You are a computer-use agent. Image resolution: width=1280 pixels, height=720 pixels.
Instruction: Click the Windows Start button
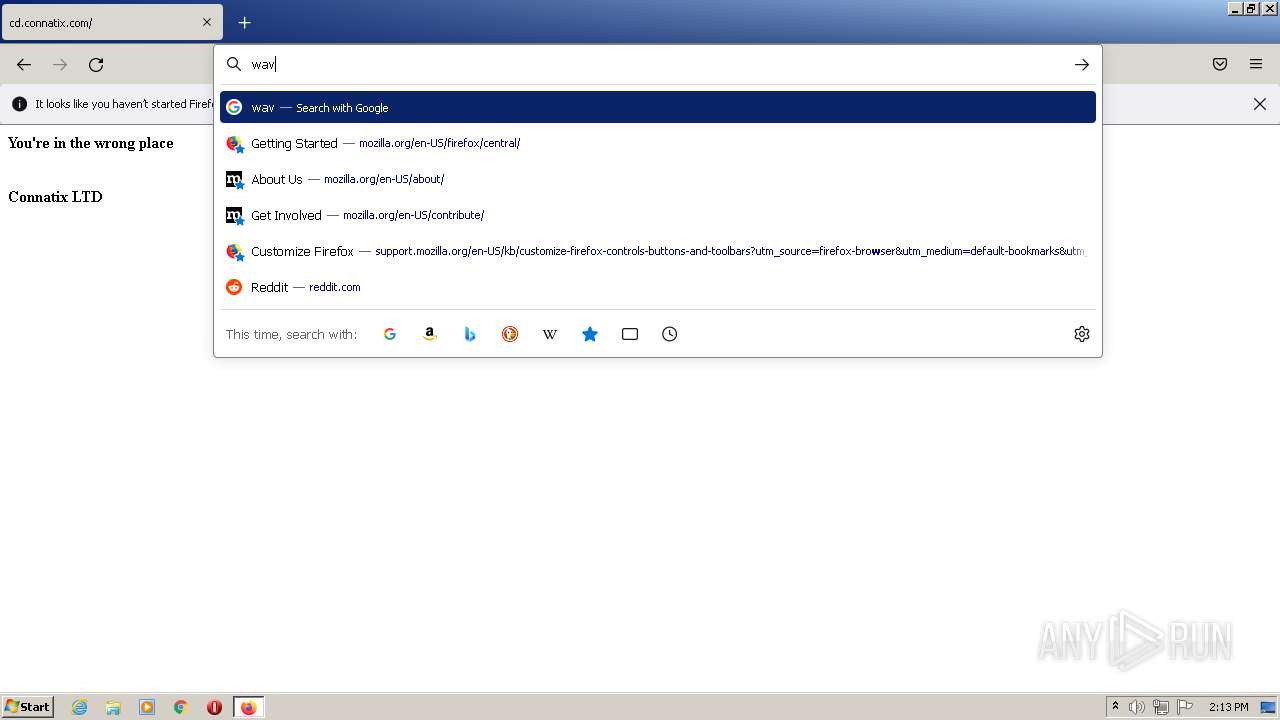click(28, 707)
